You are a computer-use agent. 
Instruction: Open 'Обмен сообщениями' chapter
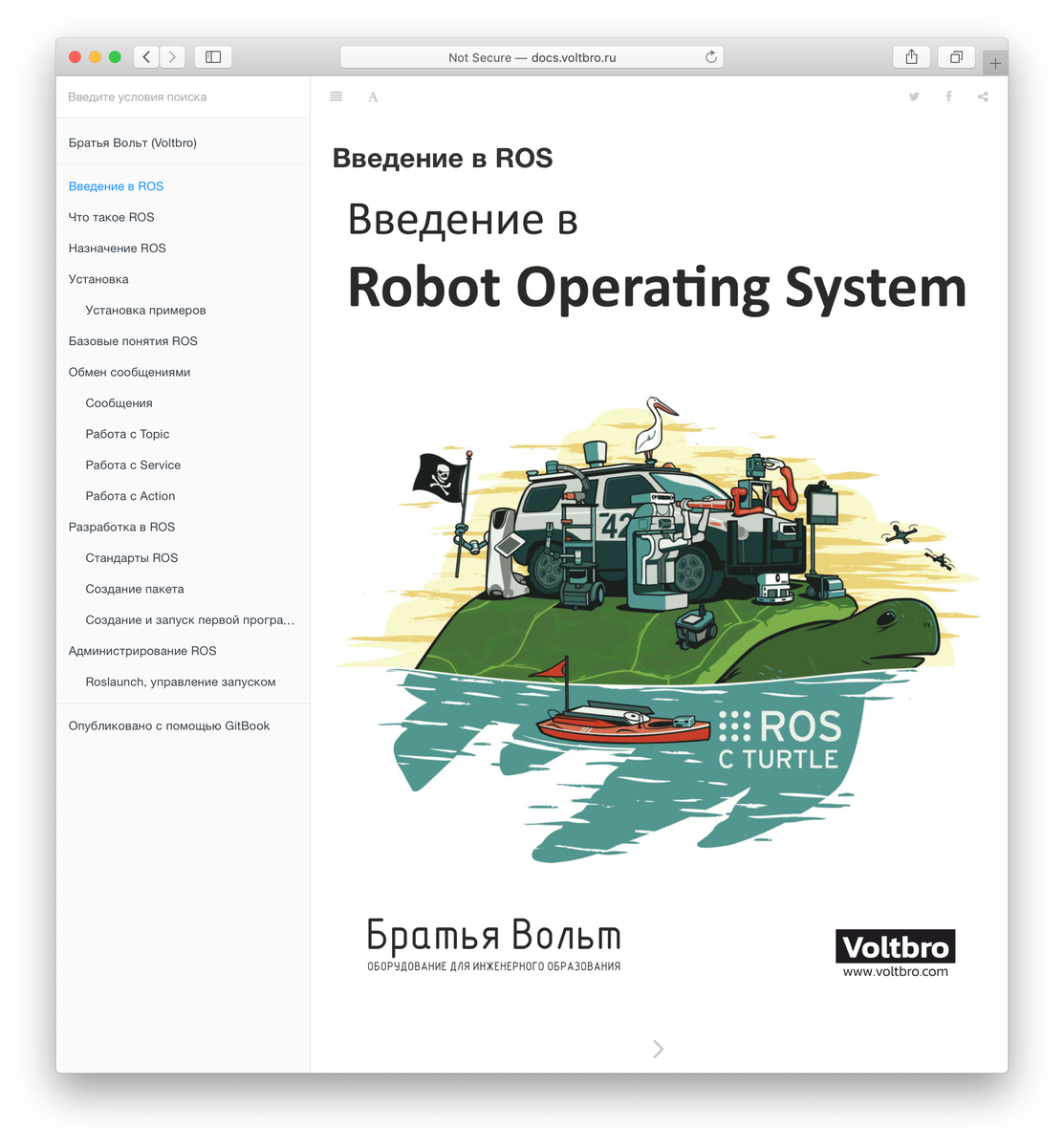coord(183,372)
